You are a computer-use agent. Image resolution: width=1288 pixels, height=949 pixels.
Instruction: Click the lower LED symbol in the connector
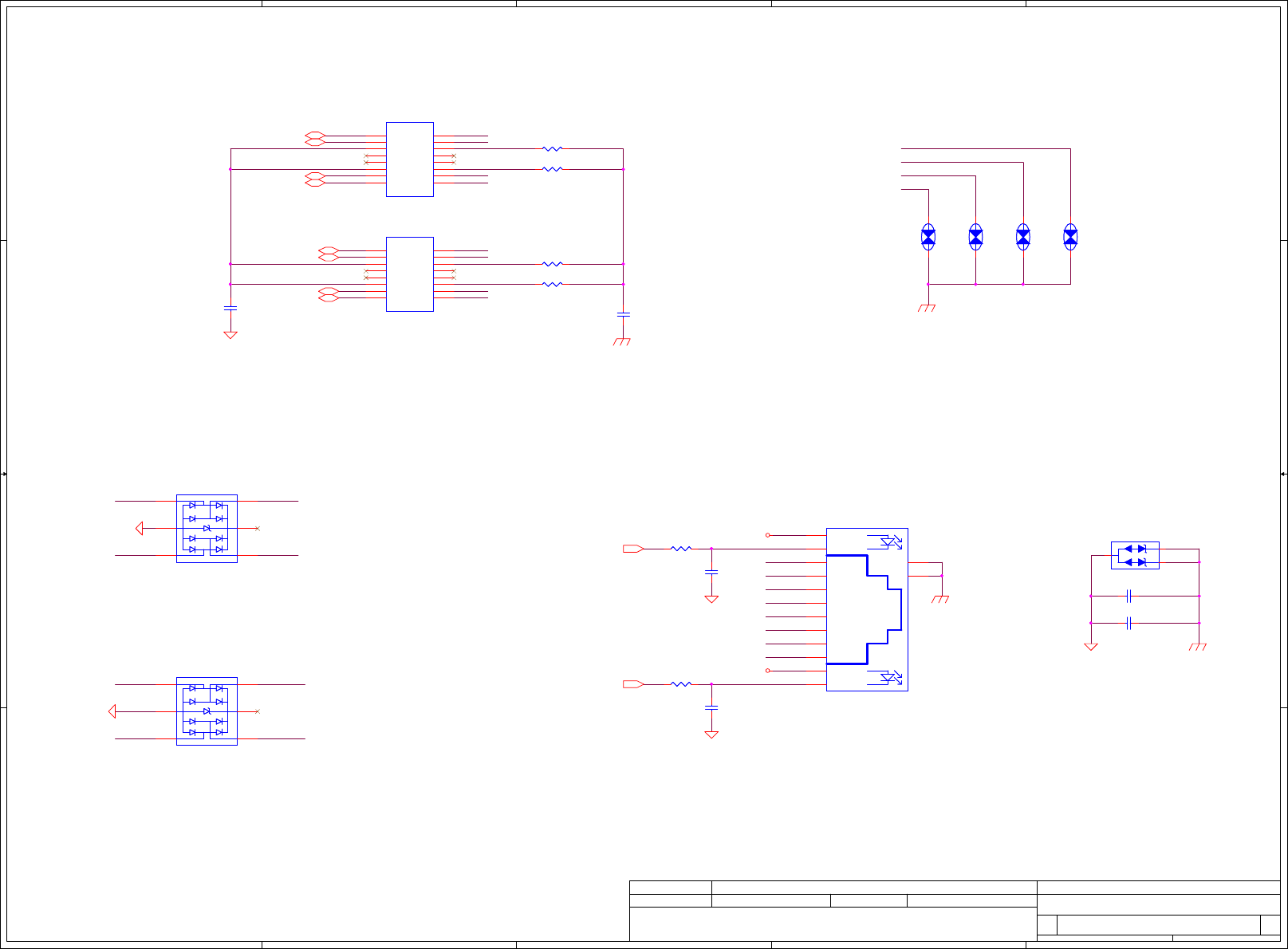890,678
